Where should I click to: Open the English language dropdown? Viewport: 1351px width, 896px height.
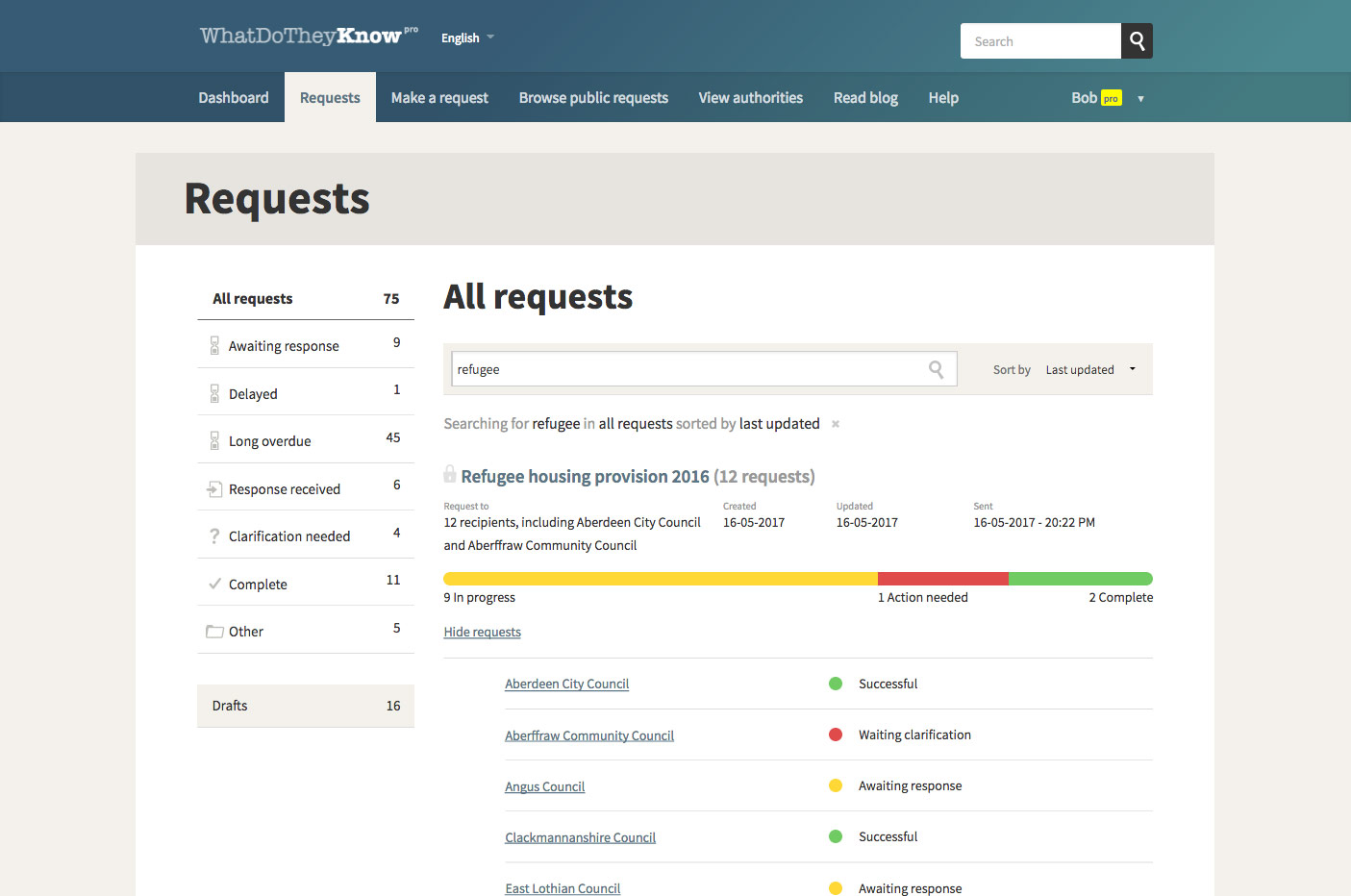467,38
